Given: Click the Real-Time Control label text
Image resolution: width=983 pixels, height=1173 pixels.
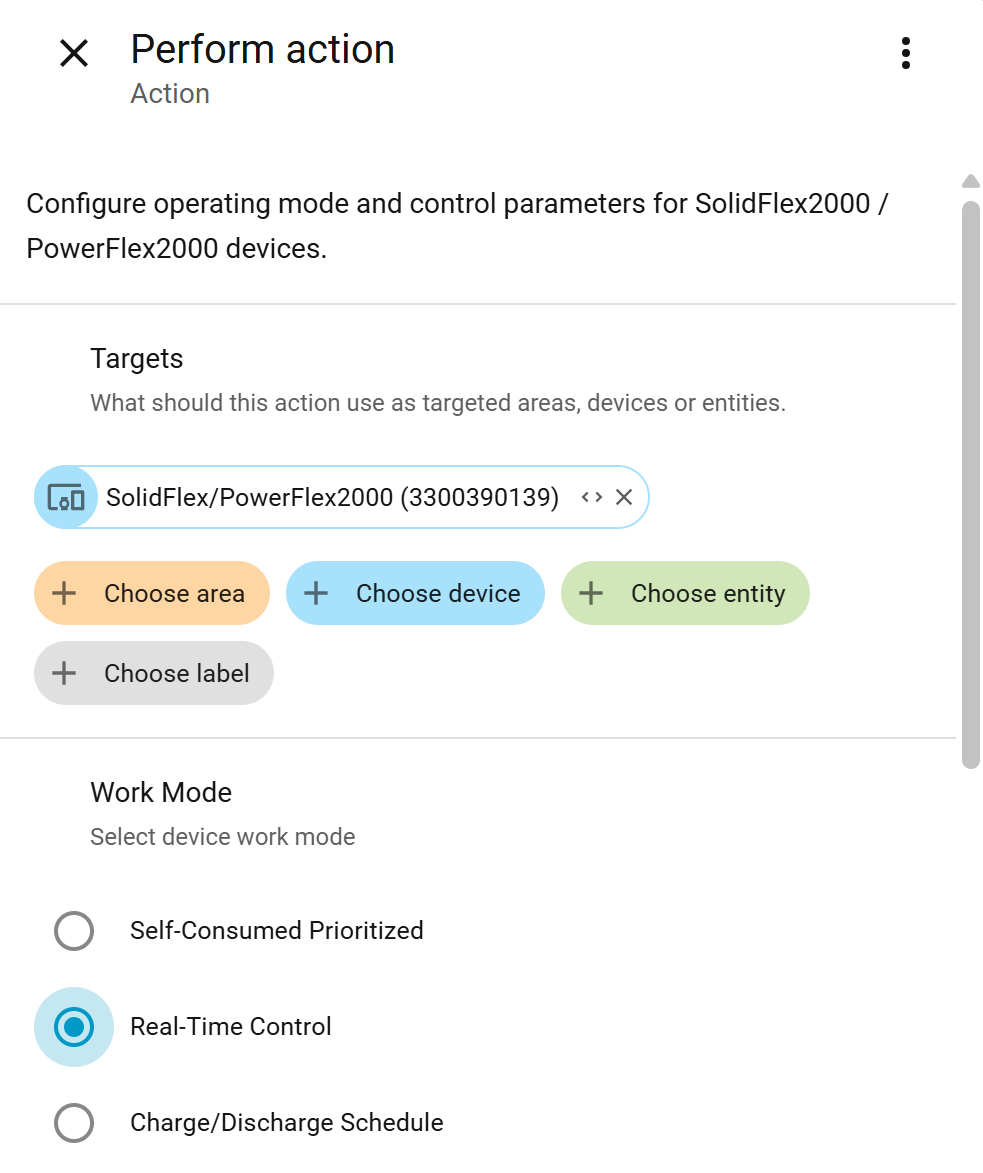Looking at the screenshot, I should tap(231, 1027).
